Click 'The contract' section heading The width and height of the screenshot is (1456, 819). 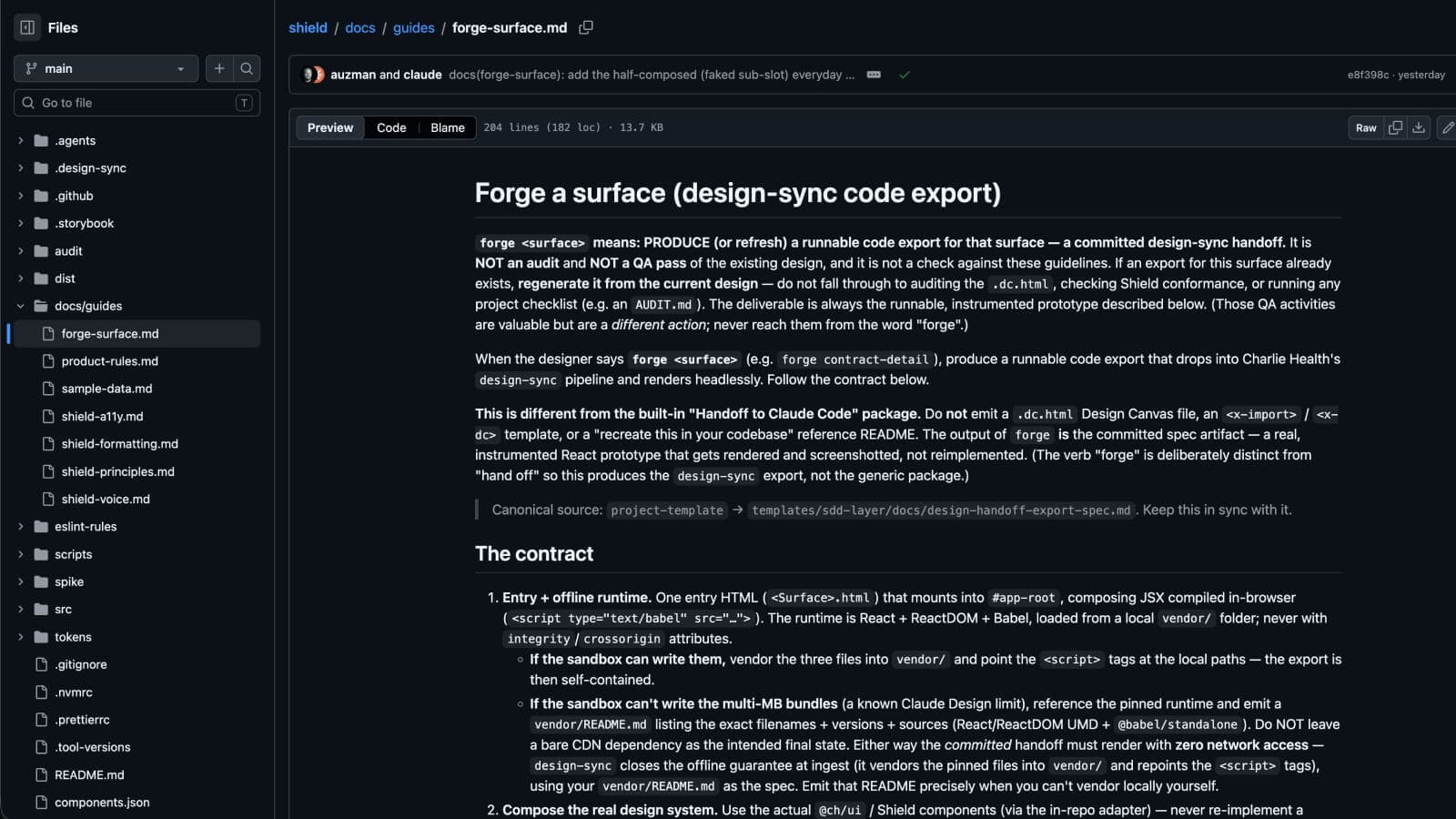click(534, 553)
